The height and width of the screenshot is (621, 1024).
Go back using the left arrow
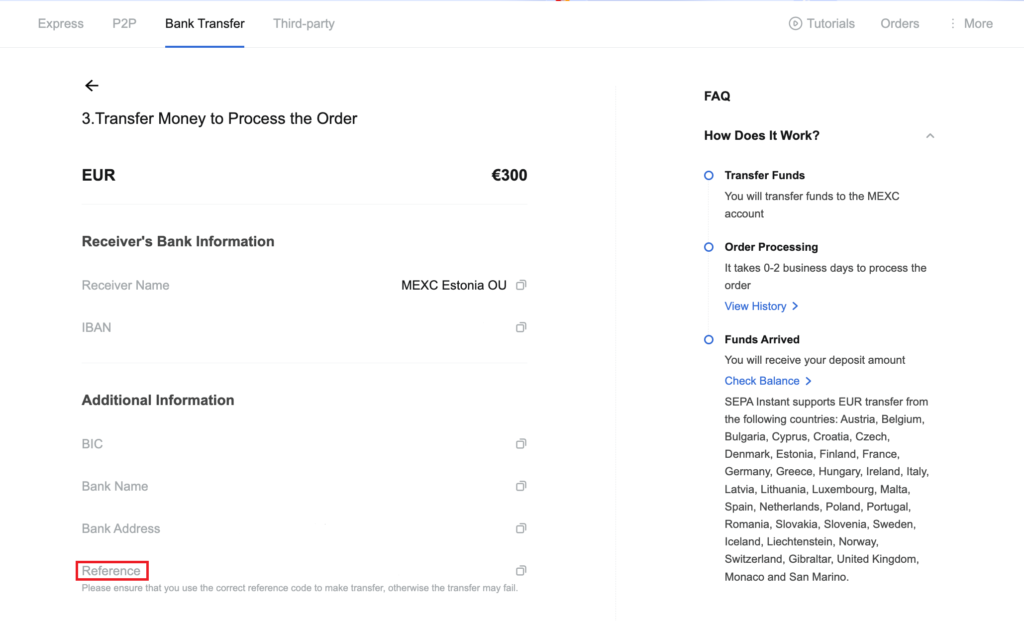click(91, 86)
